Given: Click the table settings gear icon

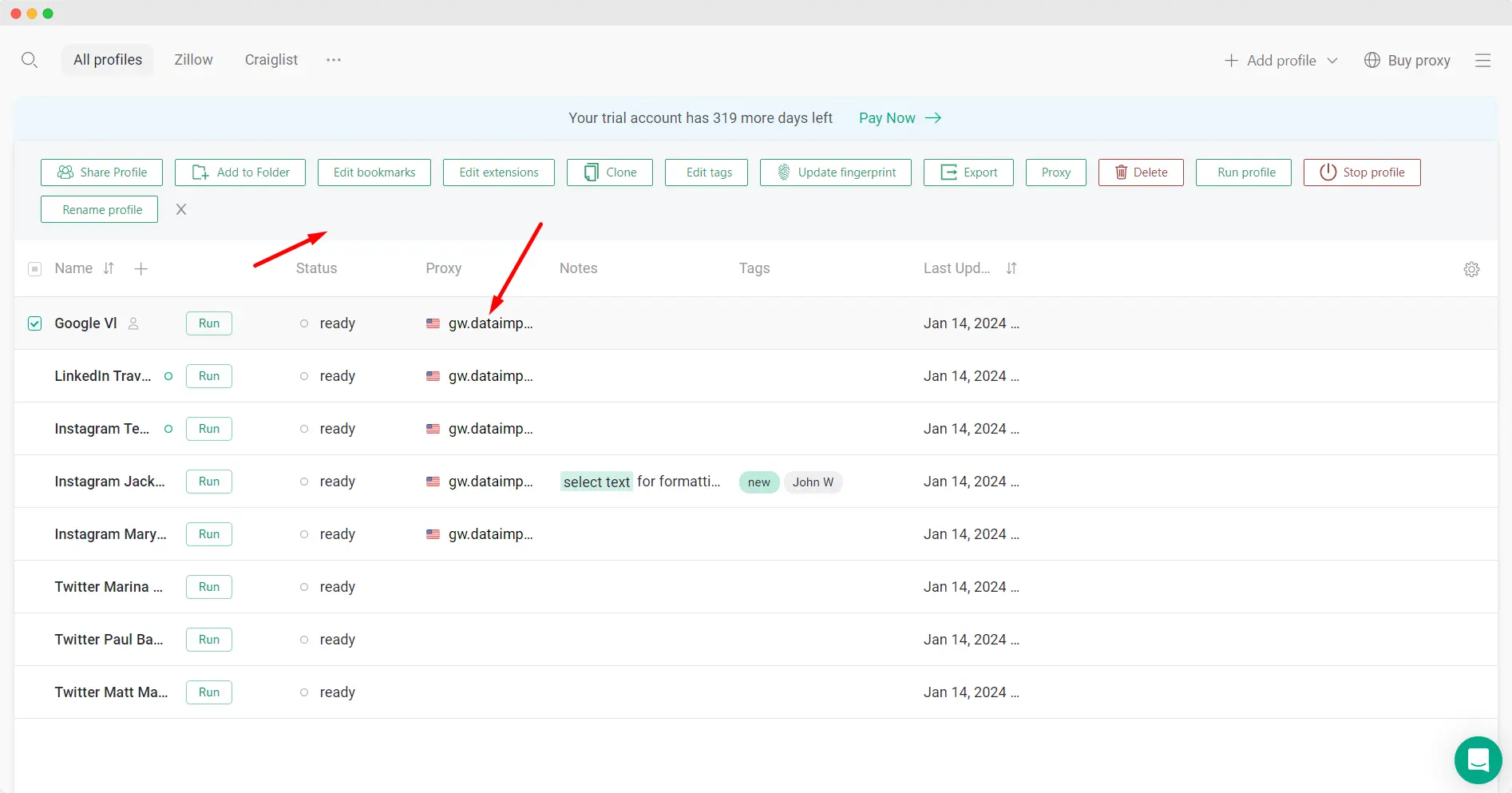Looking at the screenshot, I should point(1471,269).
